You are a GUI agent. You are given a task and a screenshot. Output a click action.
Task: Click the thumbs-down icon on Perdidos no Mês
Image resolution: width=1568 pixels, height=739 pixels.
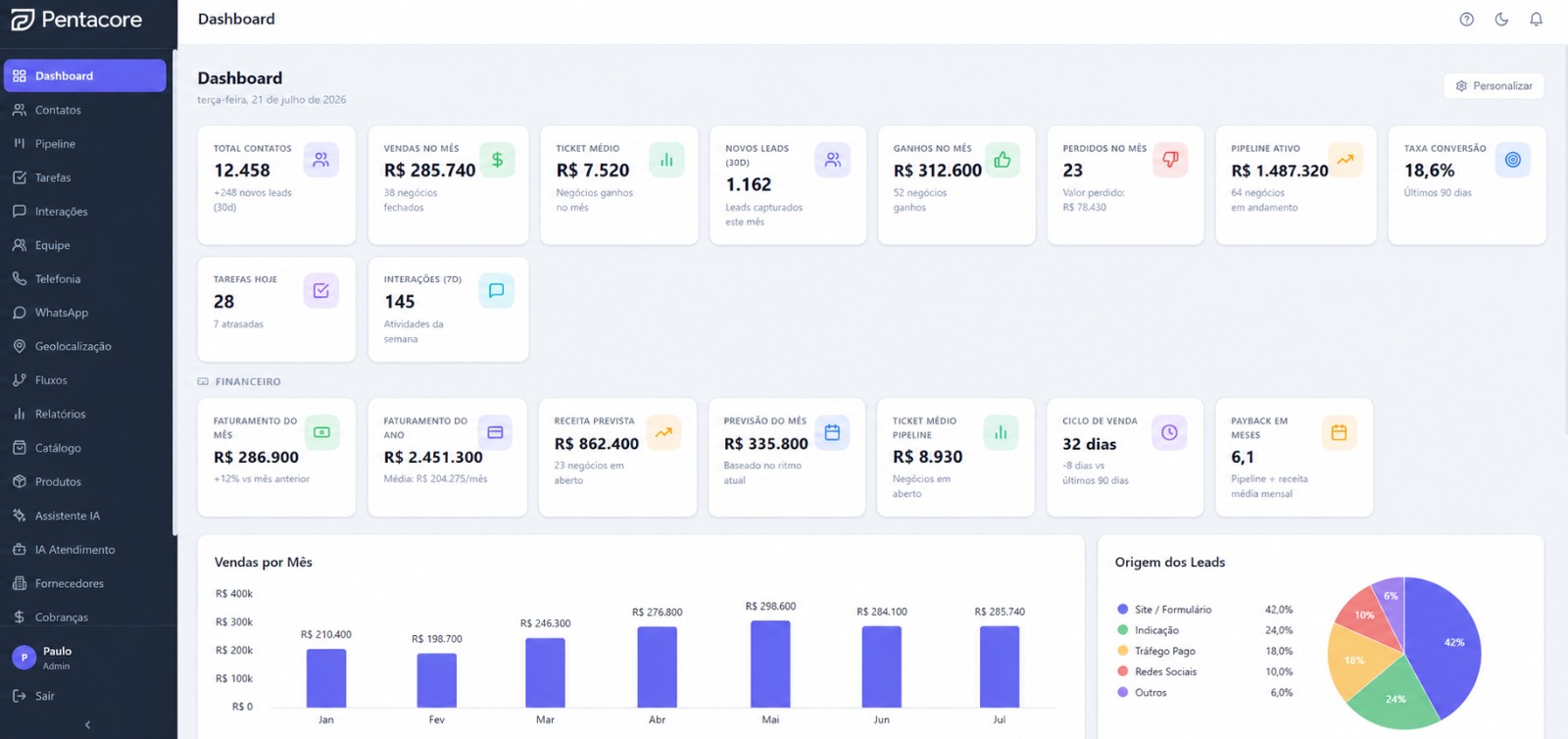pyautogui.click(x=1170, y=160)
